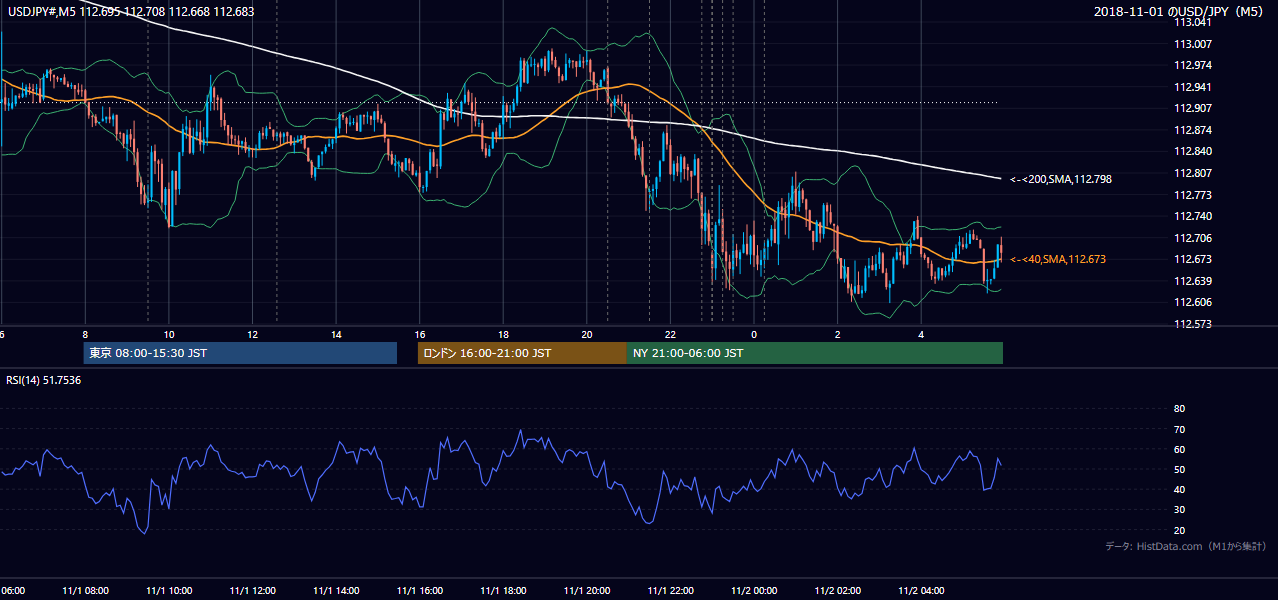Viewport: 1278px width, 600px height.
Task: Click the 200,SMA,112.798 moving average label
Action: pos(1061,179)
